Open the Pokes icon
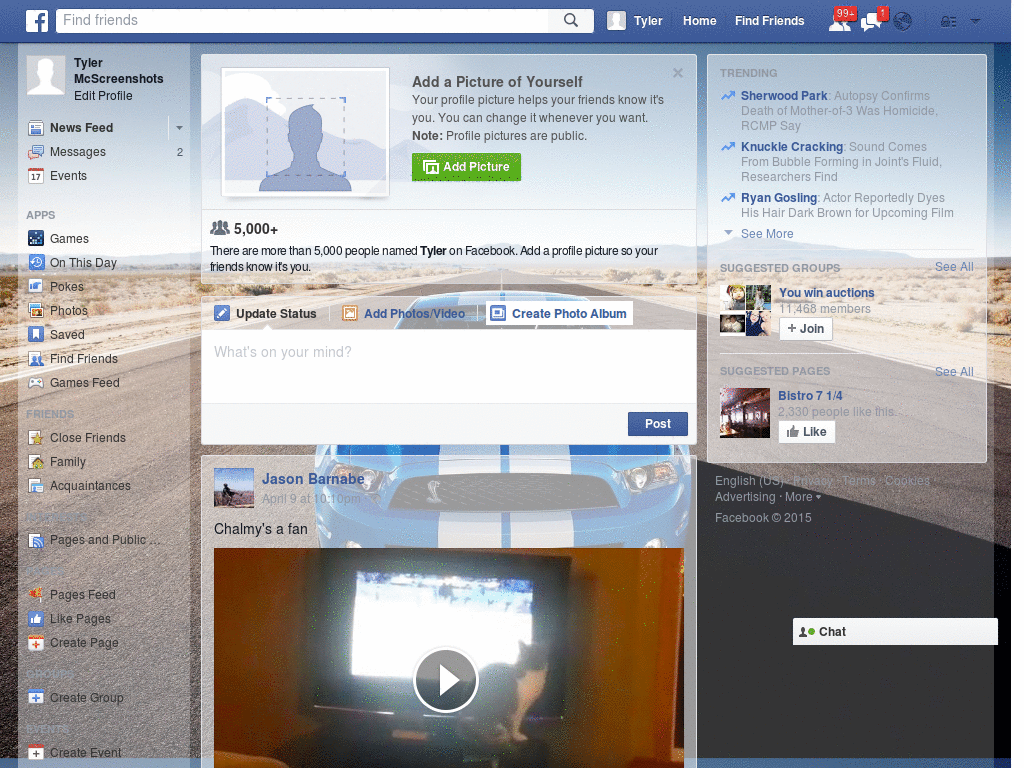Viewport: 1024px width, 768px height. (x=36, y=286)
